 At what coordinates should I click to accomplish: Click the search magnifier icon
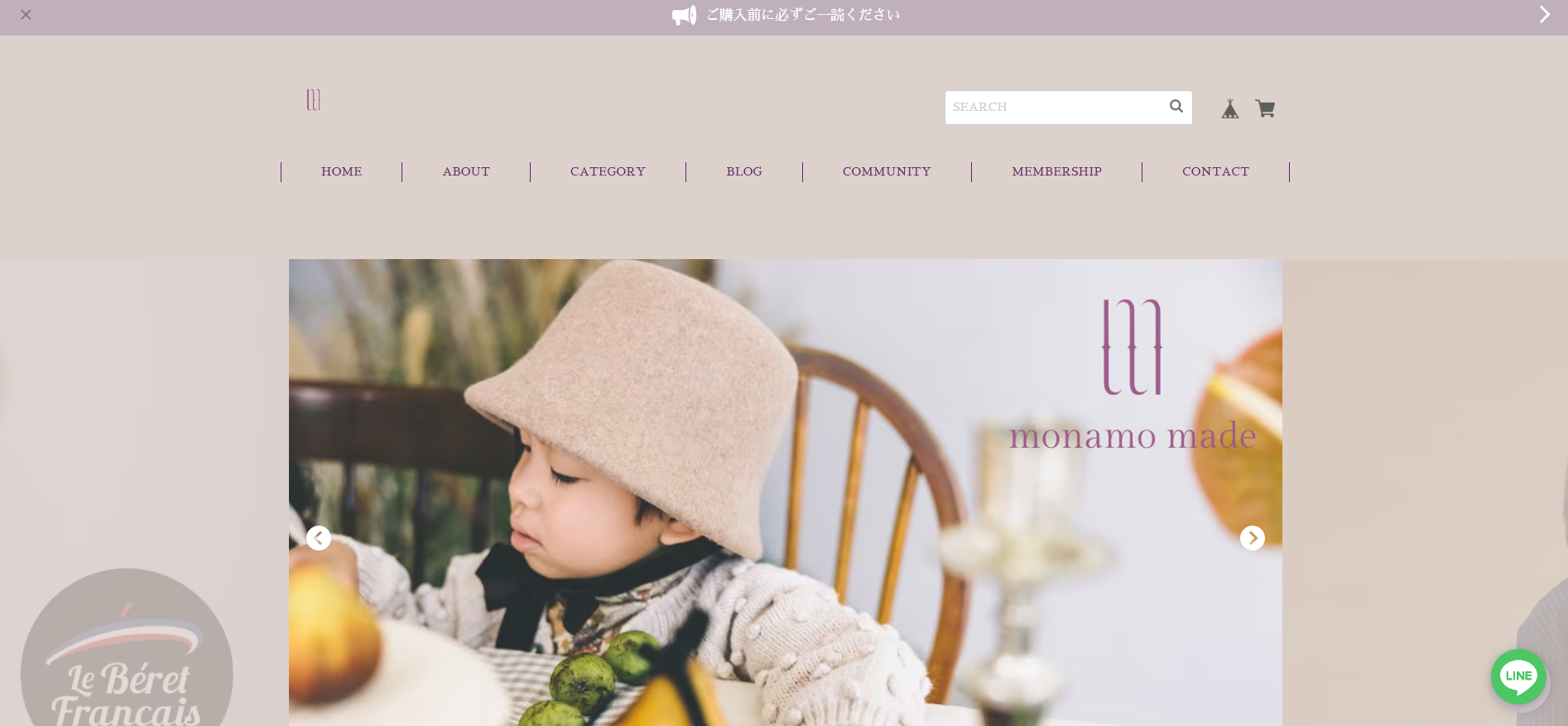click(x=1176, y=106)
